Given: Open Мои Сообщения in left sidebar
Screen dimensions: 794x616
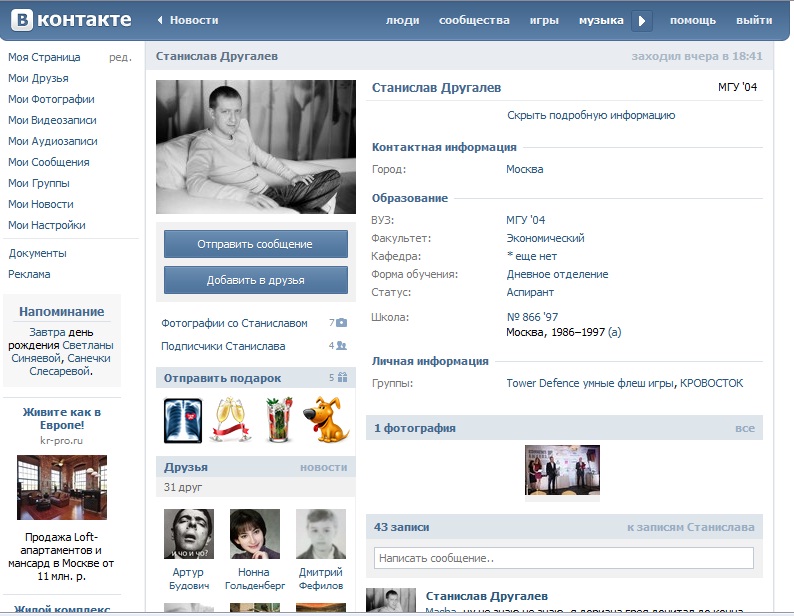Looking at the screenshot, I should 49,162.
